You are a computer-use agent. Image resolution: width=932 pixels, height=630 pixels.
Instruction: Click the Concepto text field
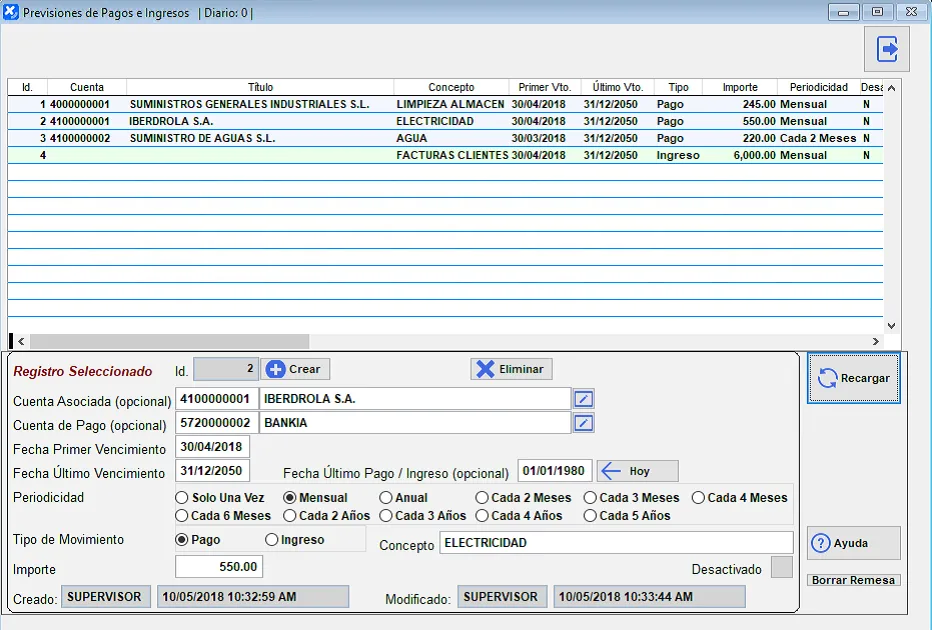(615, 543)
